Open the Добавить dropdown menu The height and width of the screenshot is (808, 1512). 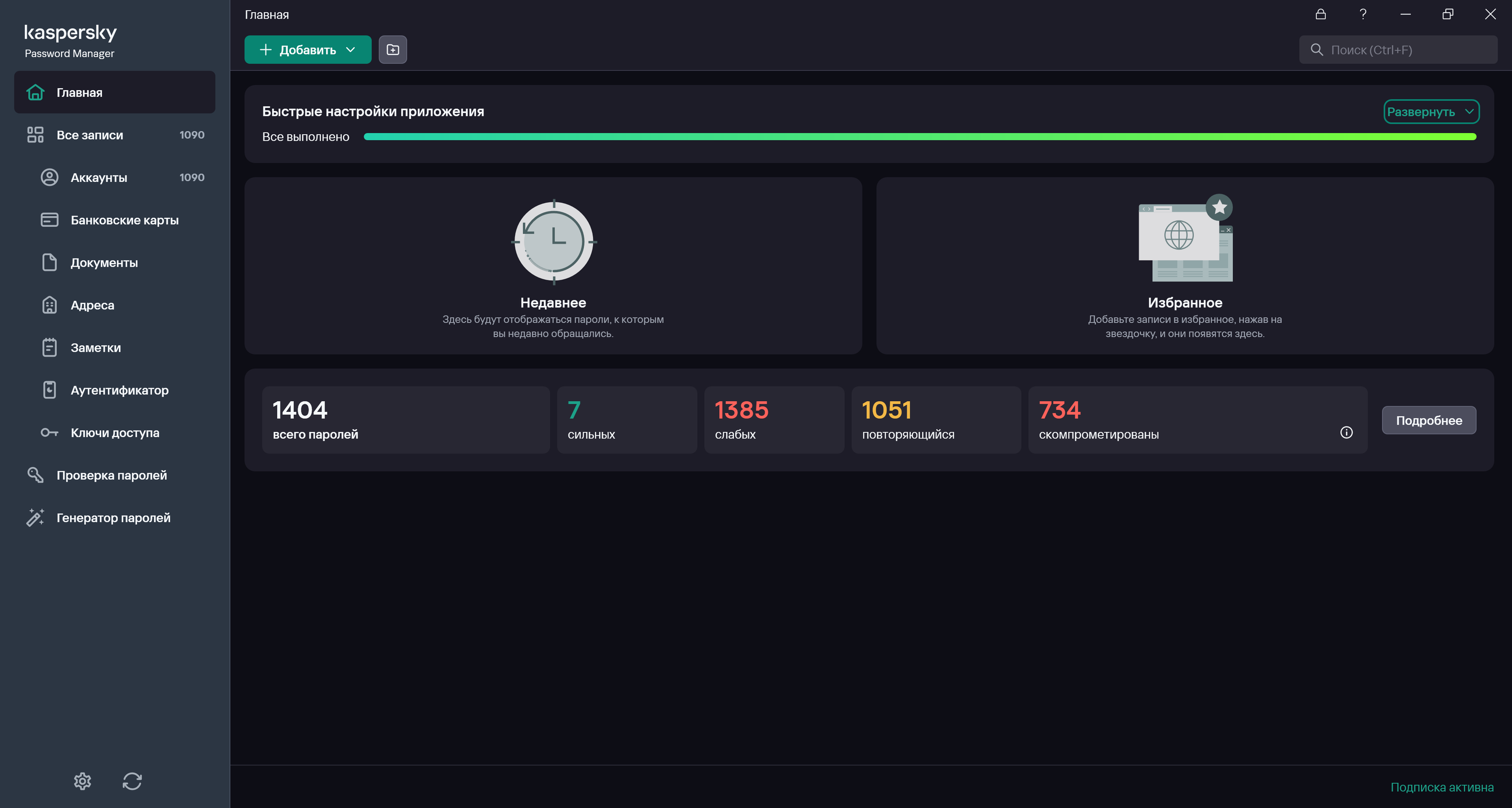[x=307, y=49]
